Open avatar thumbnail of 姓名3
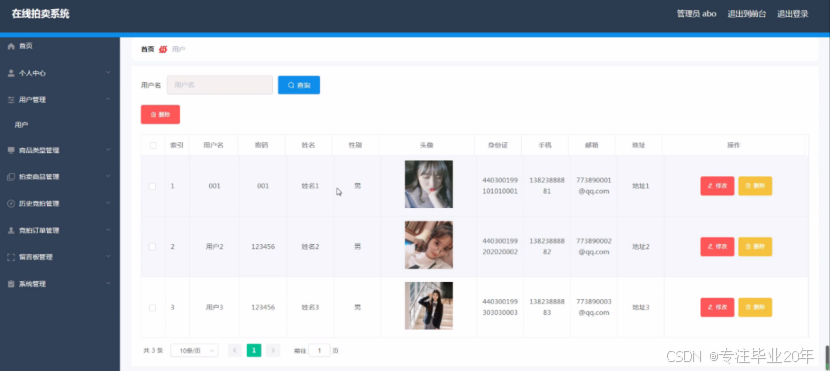The height and width of the screenshot is (372, 830). tap(429, 306)
